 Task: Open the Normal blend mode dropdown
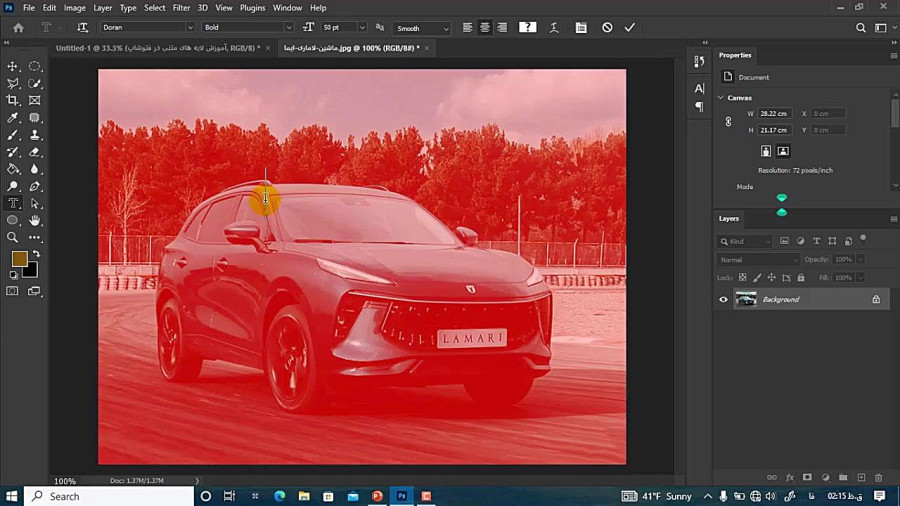(758, 260)
